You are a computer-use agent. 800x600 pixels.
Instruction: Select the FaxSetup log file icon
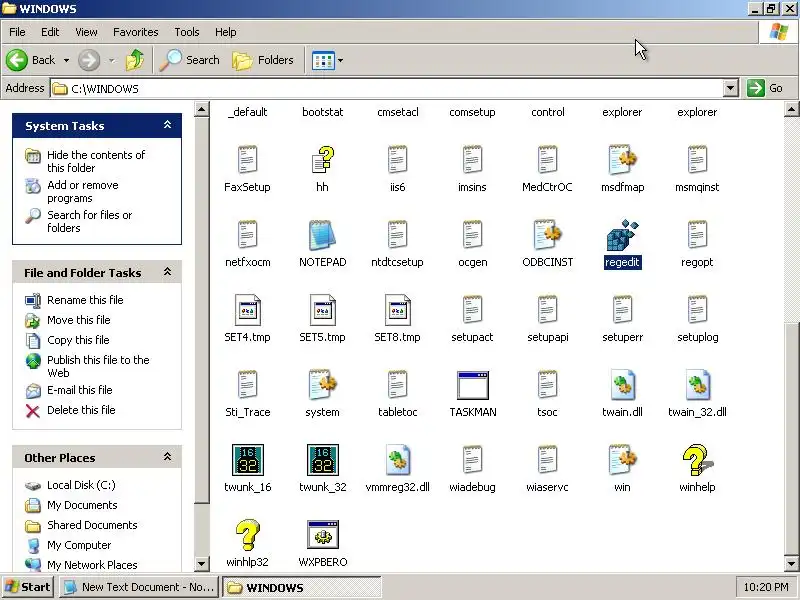coord(247,160)
